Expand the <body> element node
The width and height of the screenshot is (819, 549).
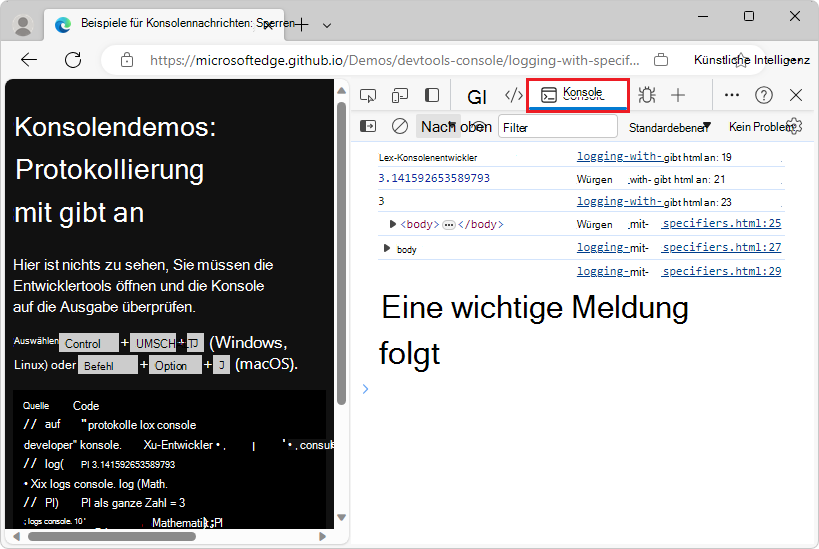[x=392, y=224]
